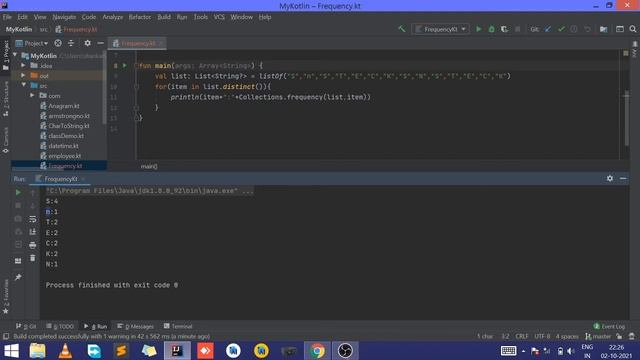Screen dimensions: 640x360
Task: Toggle soft-wrap in the Run console
Action: pyautogui.click(x=33, y=219)
